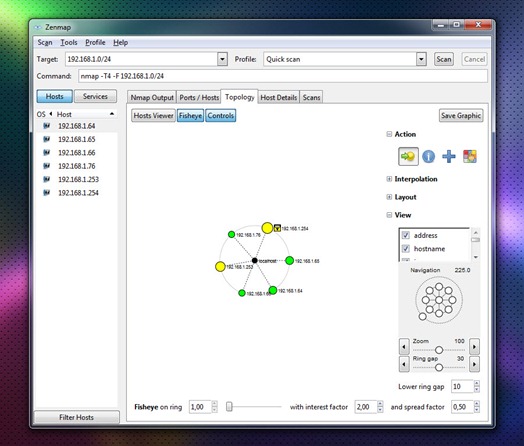The image size is (524, 446).
Task: Select the blue plus group action icon
Action: 449,156
